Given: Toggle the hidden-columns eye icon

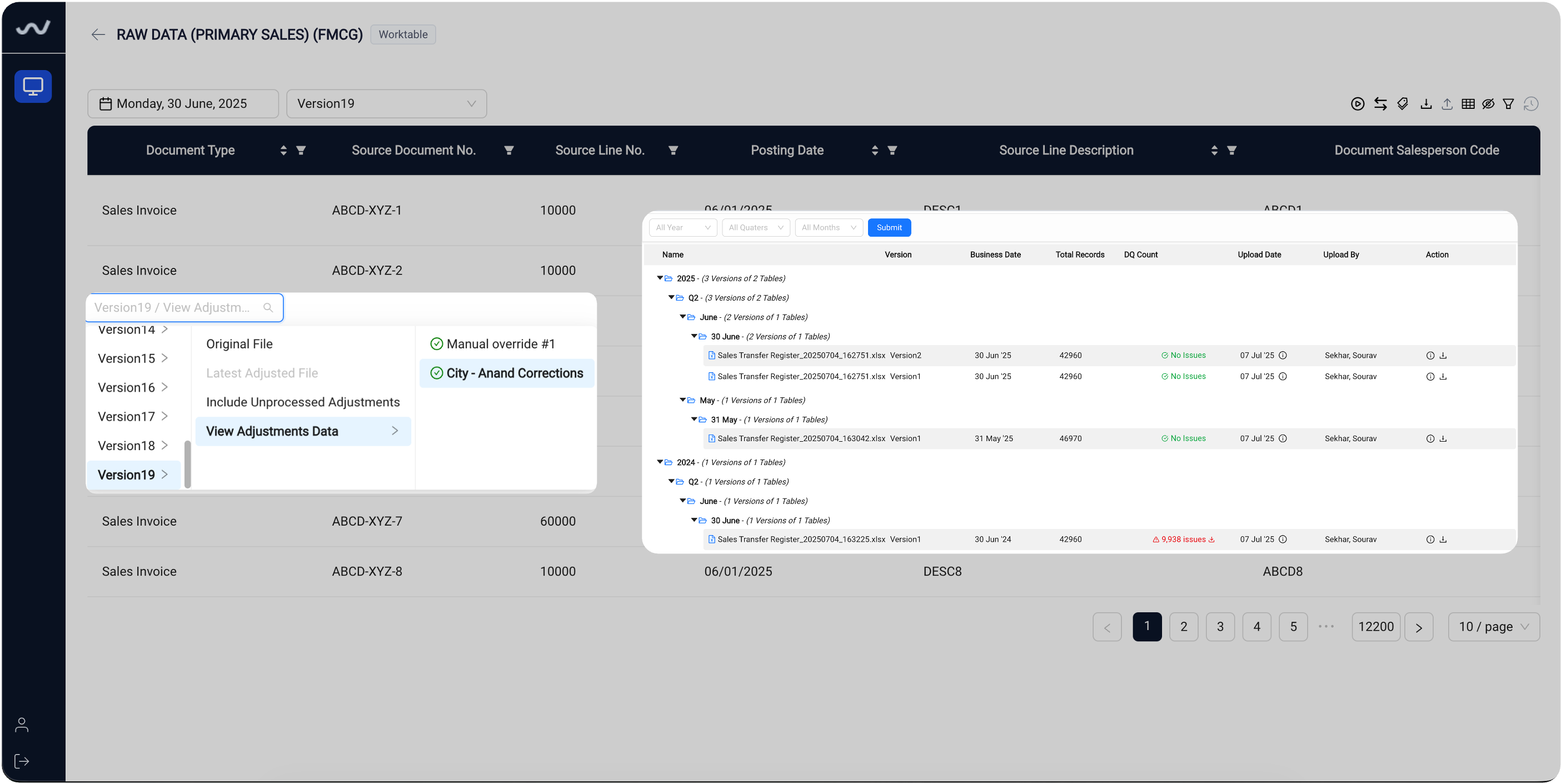Looking at the screenshot, I should coord(1488,103).
